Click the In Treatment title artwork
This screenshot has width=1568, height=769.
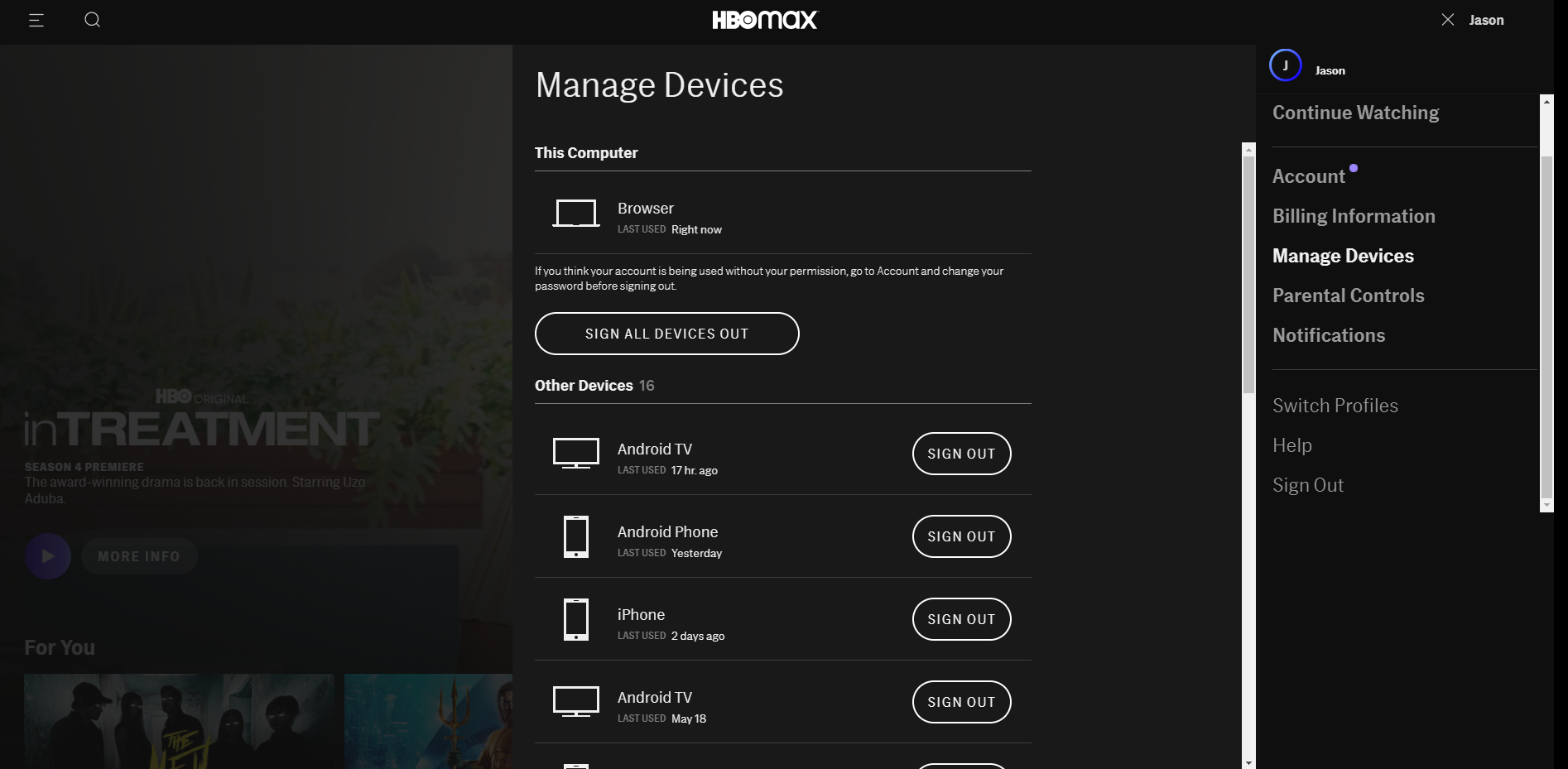(x=202, y=419)
